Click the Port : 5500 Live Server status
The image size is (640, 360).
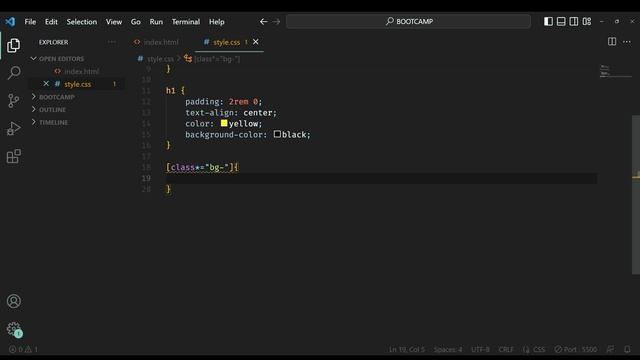click(576, 349)
